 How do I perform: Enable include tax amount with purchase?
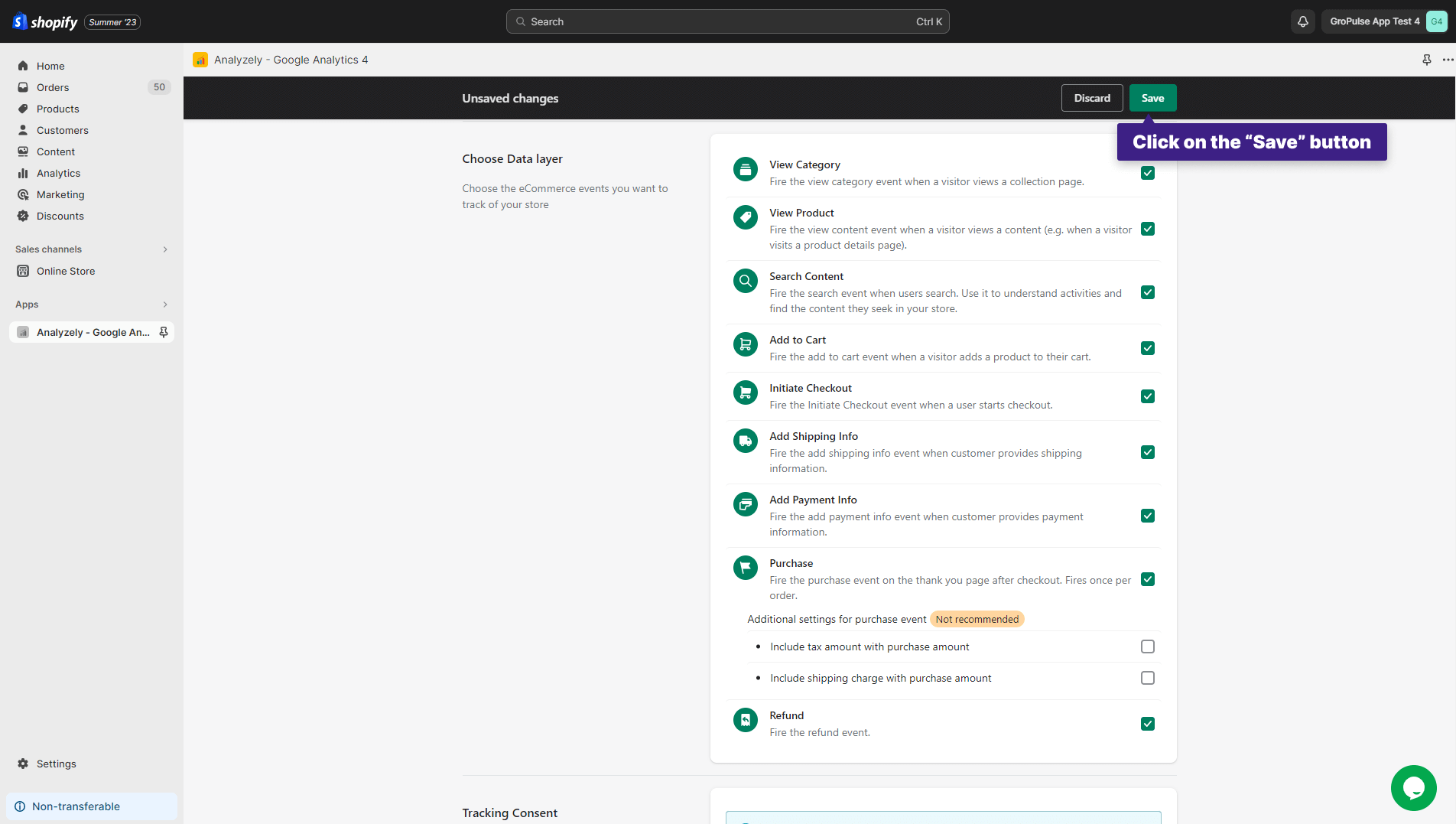(x=1147, y=646)
